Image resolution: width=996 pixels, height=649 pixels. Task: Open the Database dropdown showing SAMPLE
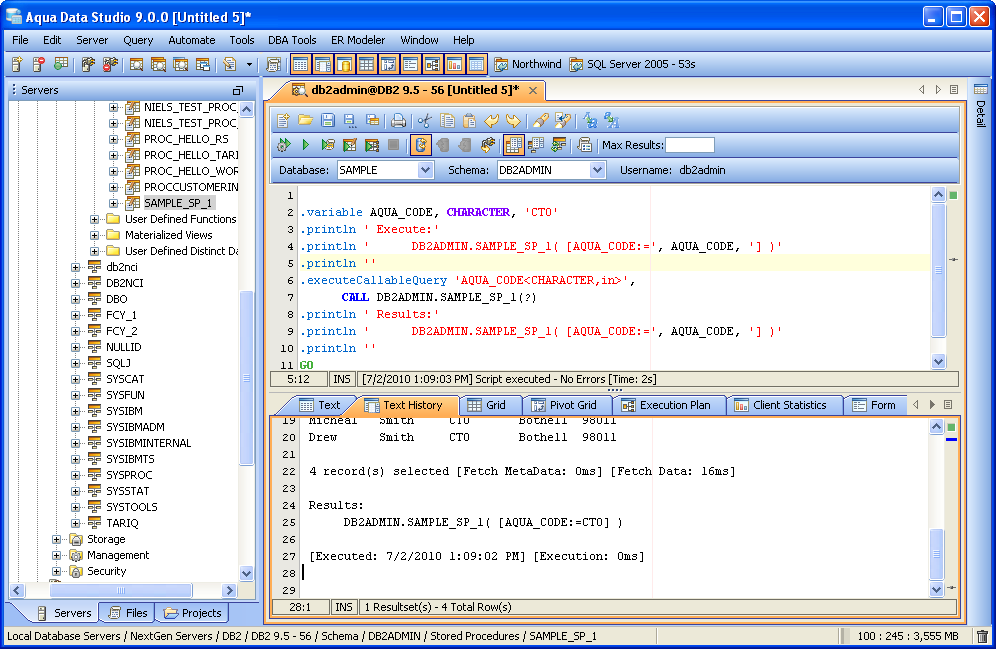[425, 170]
